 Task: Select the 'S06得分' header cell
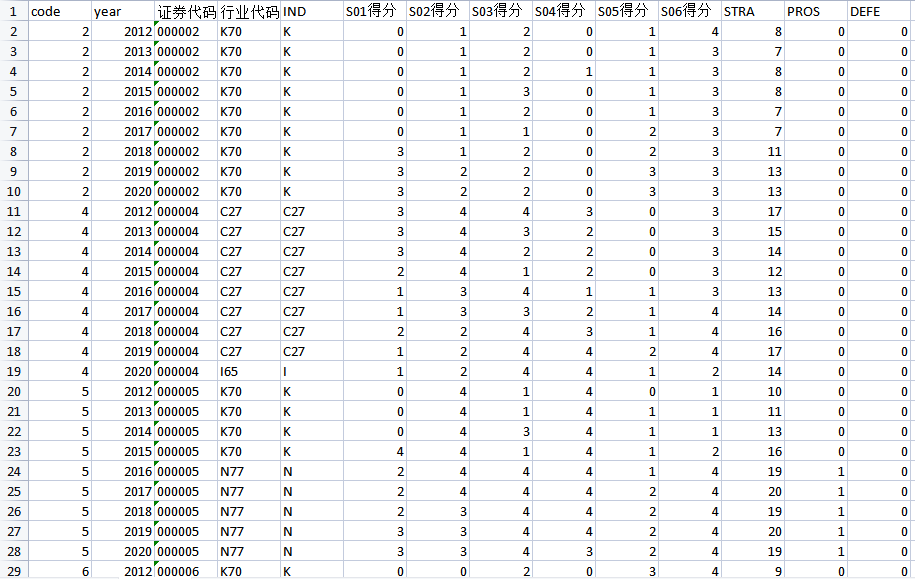(690, 11)
